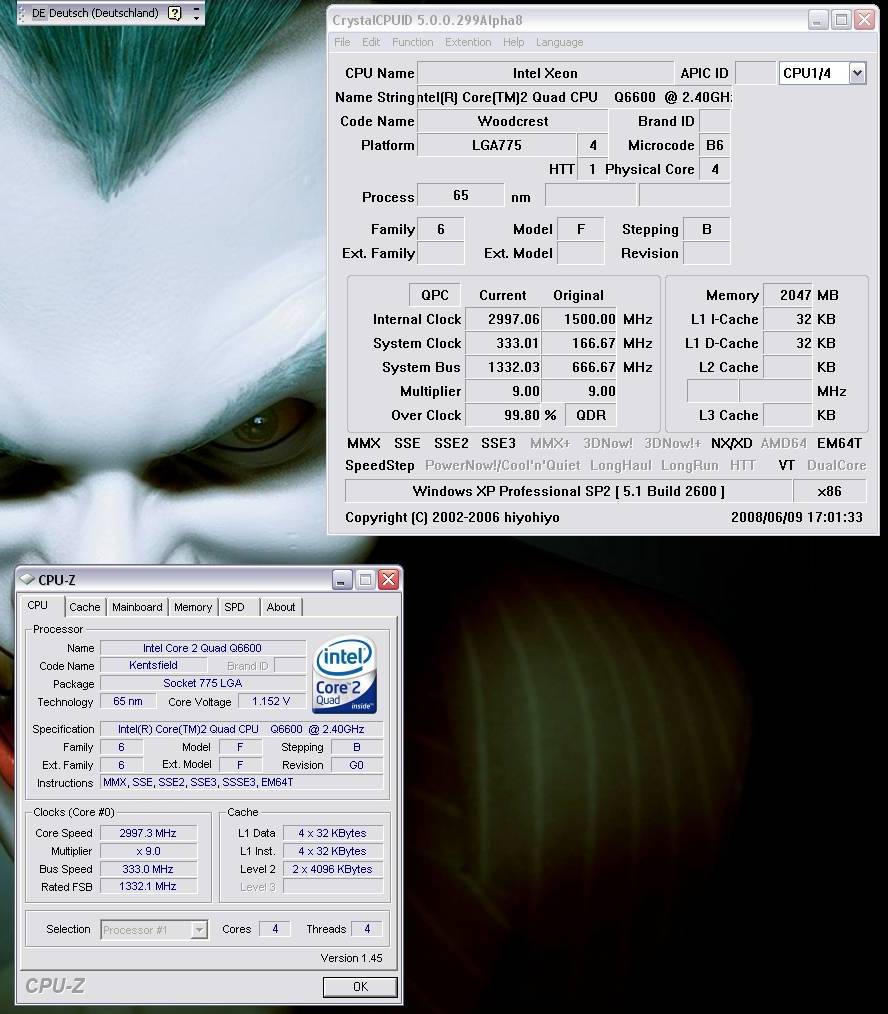This screenshot has height=1014, width=888.
Task: Click the SpeedStep feature label
Action: pos(380,465)
